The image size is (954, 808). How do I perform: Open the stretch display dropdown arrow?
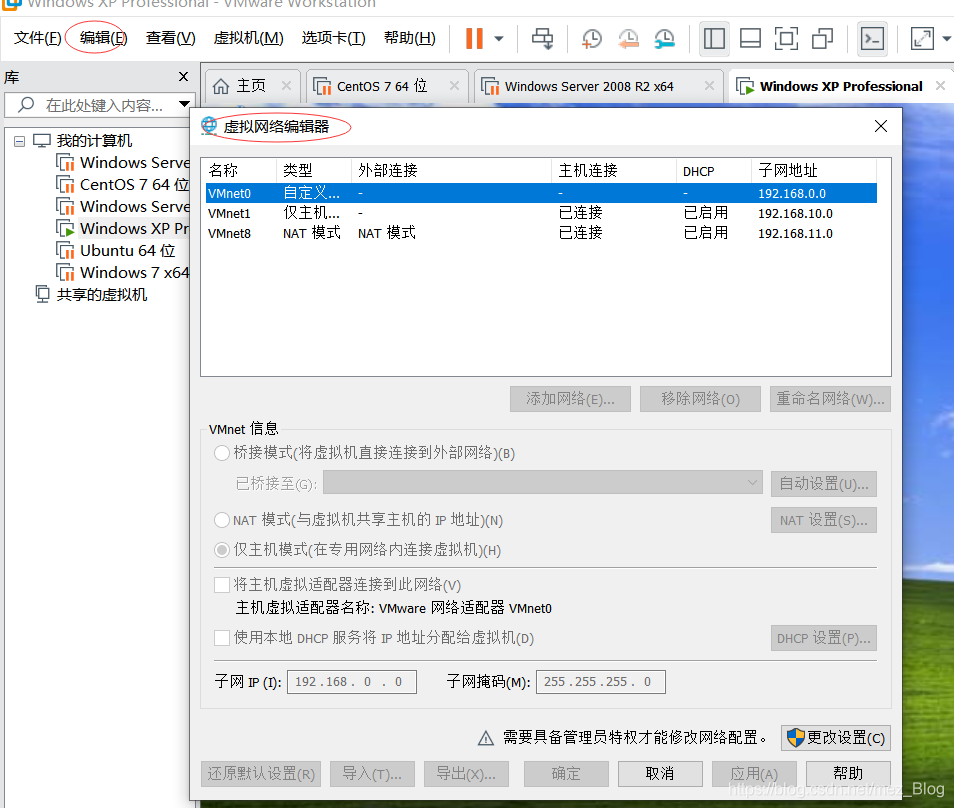click(947, 39)
